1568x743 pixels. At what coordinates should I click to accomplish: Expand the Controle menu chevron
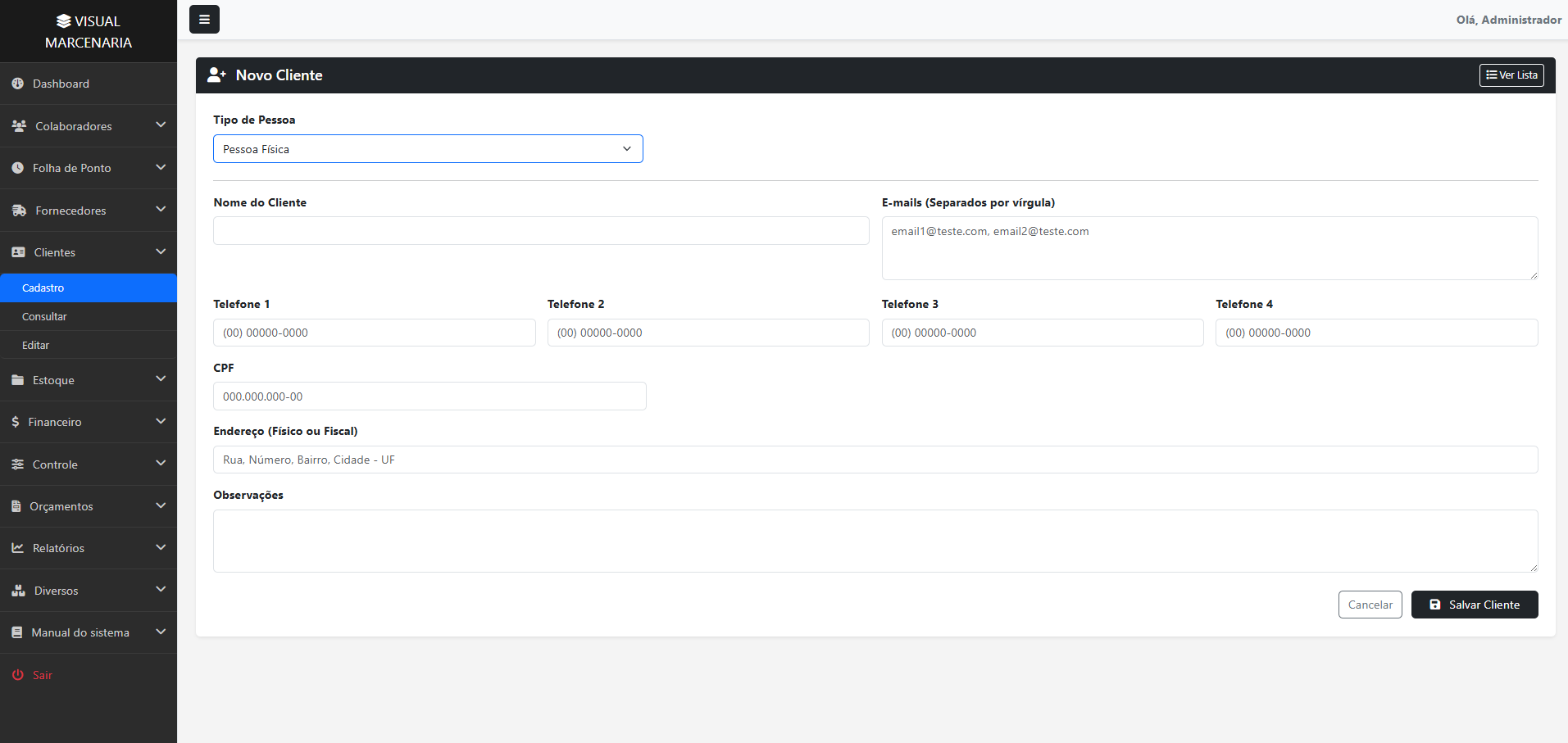click(161, 464)
